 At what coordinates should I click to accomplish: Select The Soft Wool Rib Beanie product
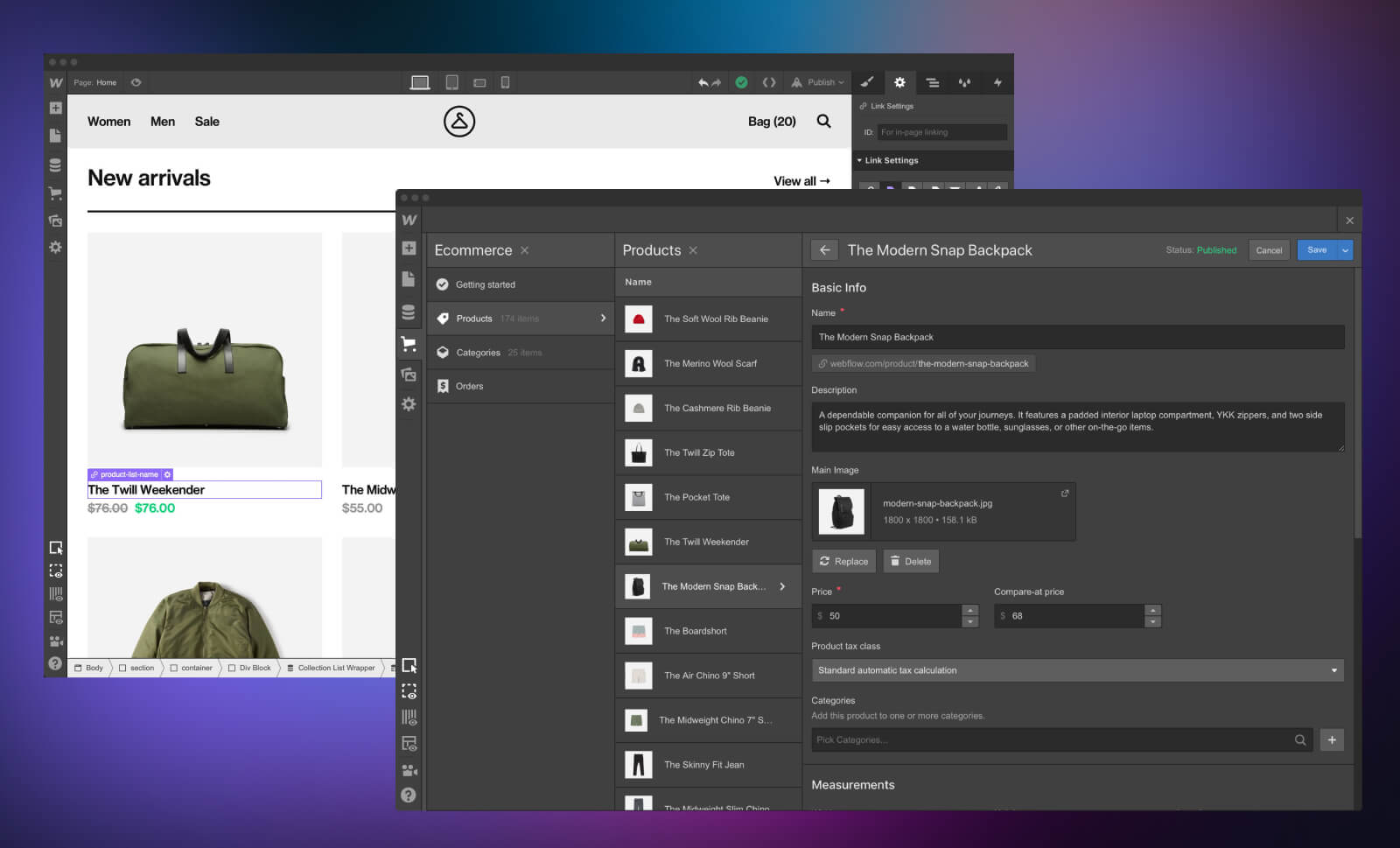(x=709, y=319)
